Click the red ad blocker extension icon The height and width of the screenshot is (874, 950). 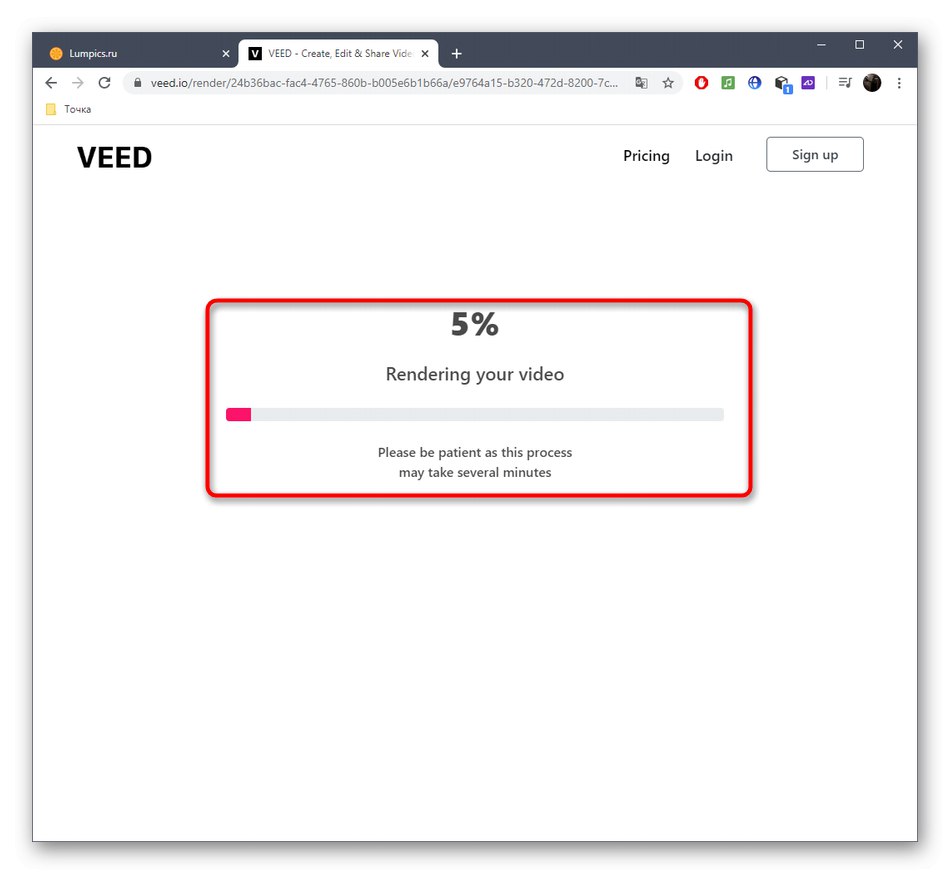(x=702, y=83)
